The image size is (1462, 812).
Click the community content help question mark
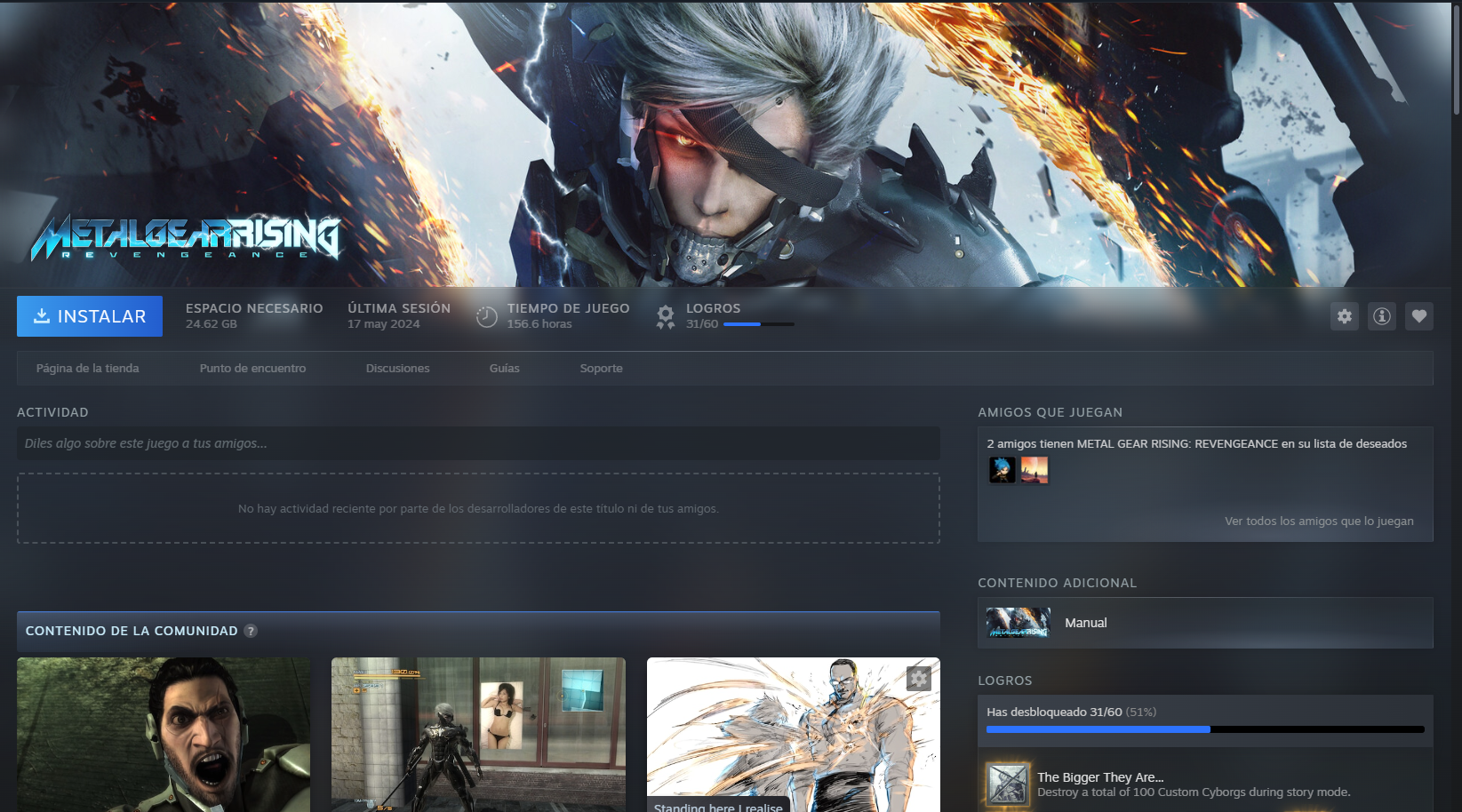[x=251, y=631]
